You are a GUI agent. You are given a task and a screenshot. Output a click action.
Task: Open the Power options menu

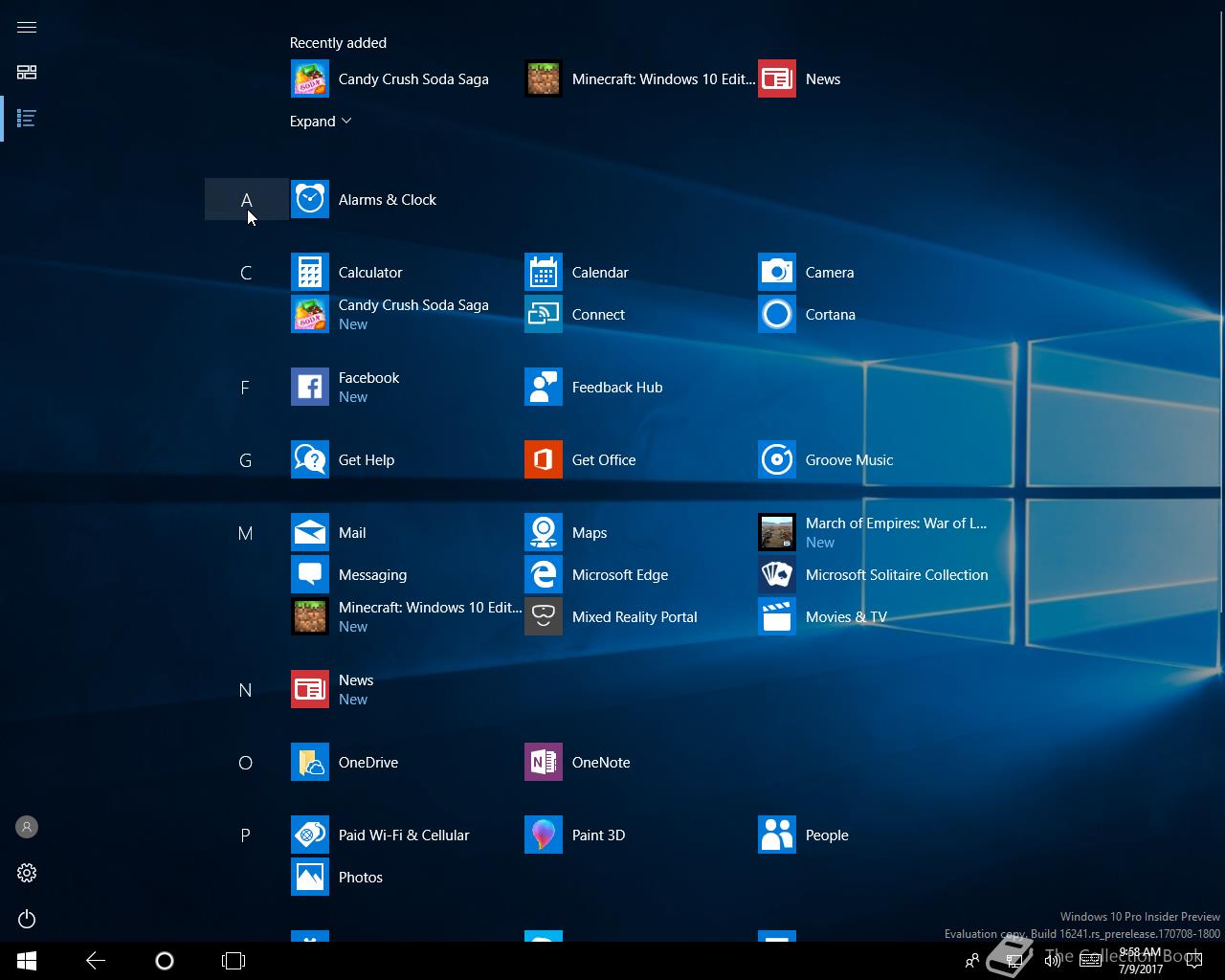[27, 919]
